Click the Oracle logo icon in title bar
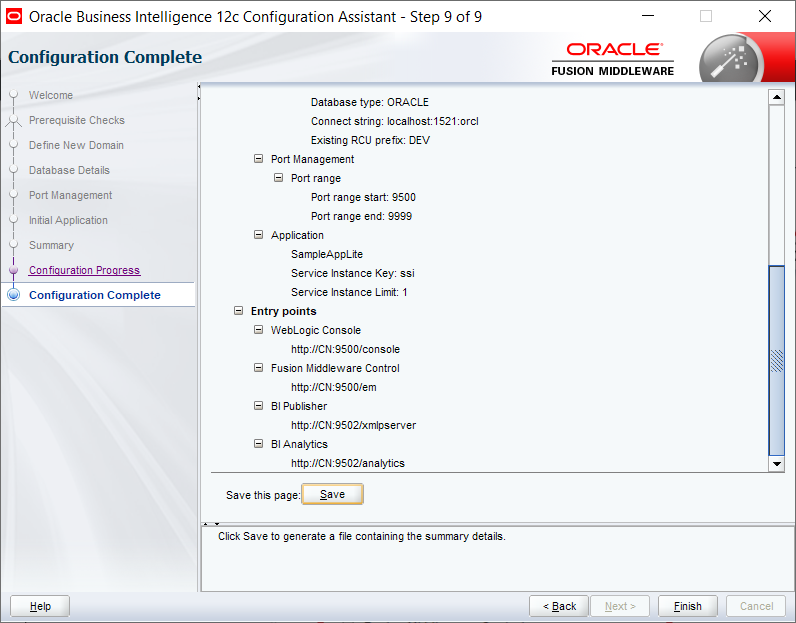This screenshot has height=623, width=796. pos(14,17)
